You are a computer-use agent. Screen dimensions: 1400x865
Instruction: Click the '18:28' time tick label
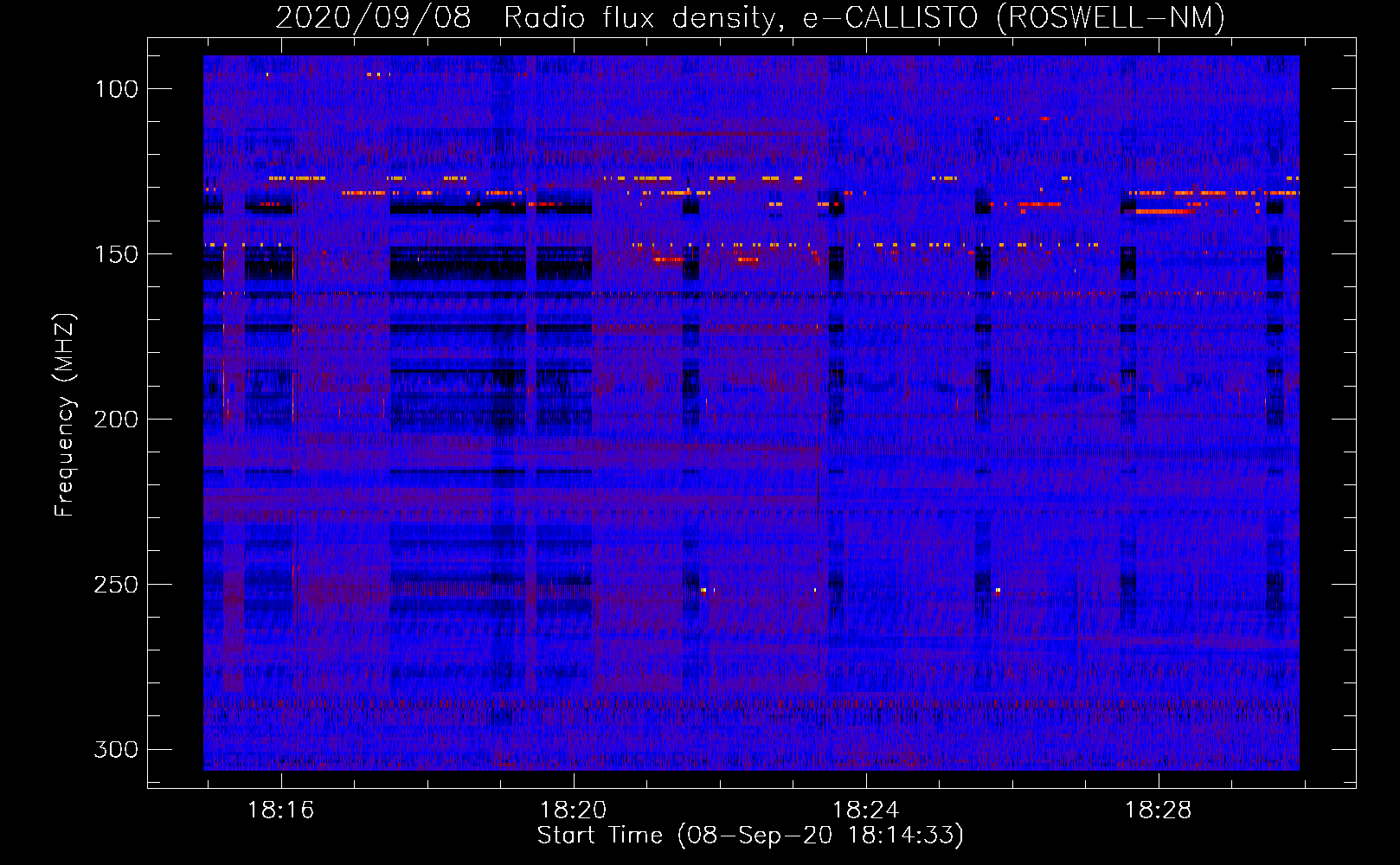coord(1158,811)
